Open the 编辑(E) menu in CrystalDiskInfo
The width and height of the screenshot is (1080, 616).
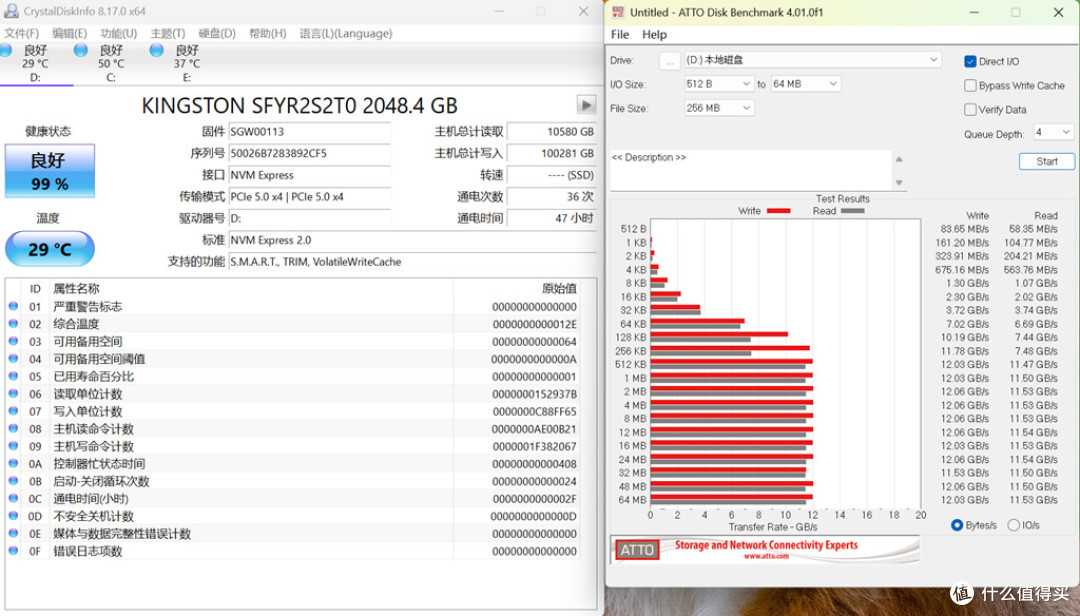click(x=70, y=33)
